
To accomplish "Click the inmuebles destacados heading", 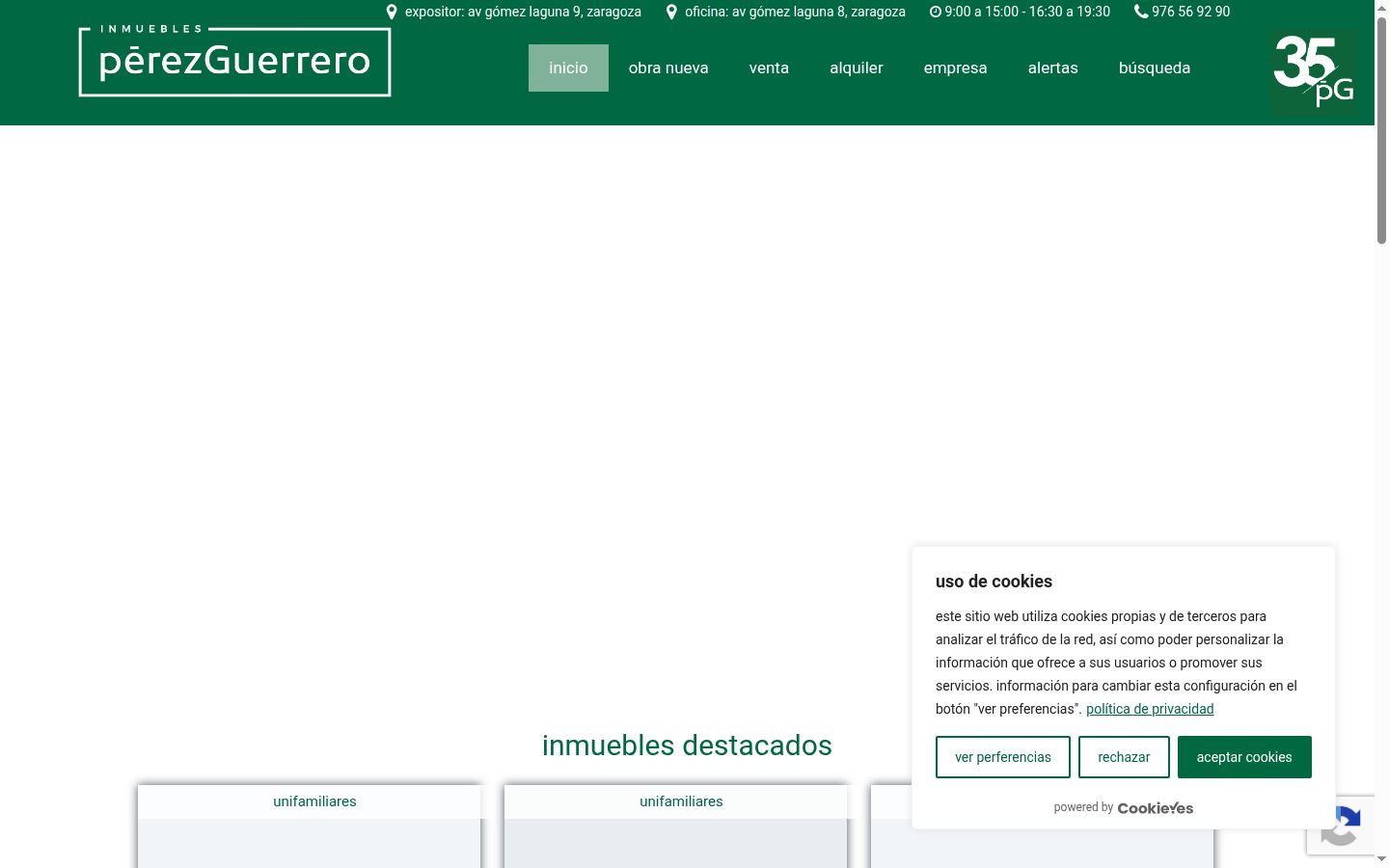I will (x=687, y=746).
